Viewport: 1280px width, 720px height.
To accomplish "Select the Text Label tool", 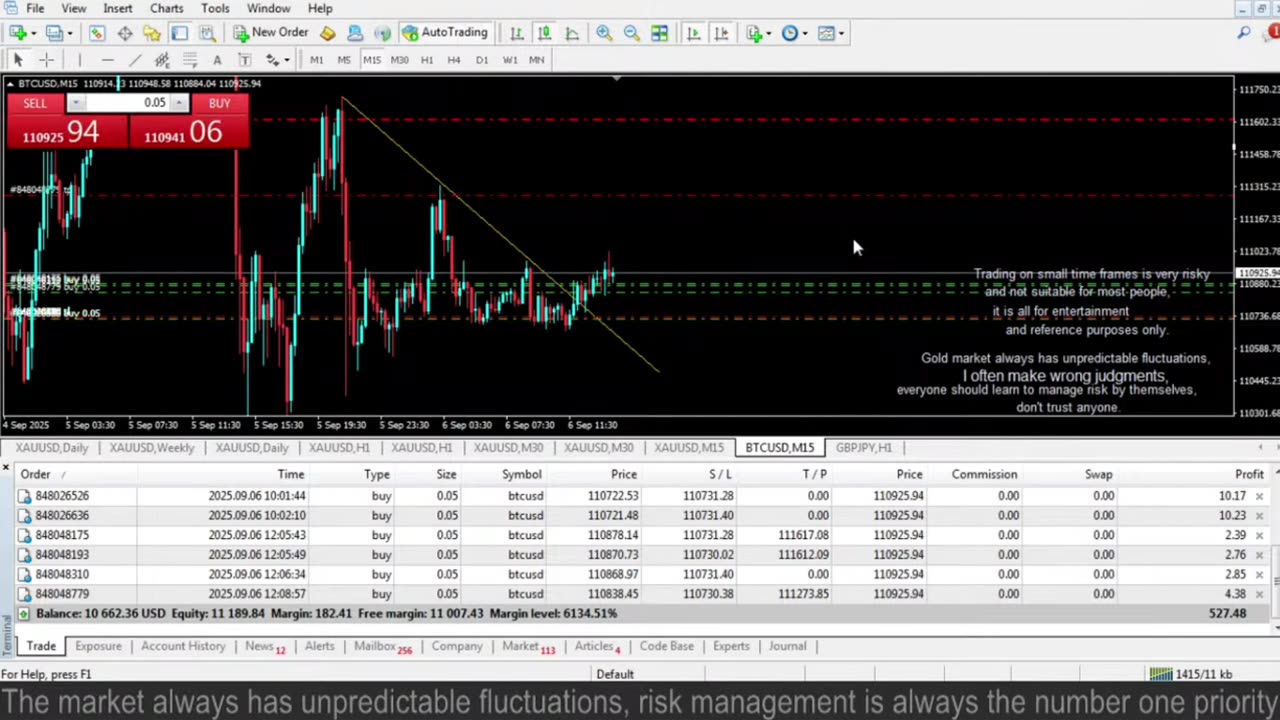I will [244, 60].
